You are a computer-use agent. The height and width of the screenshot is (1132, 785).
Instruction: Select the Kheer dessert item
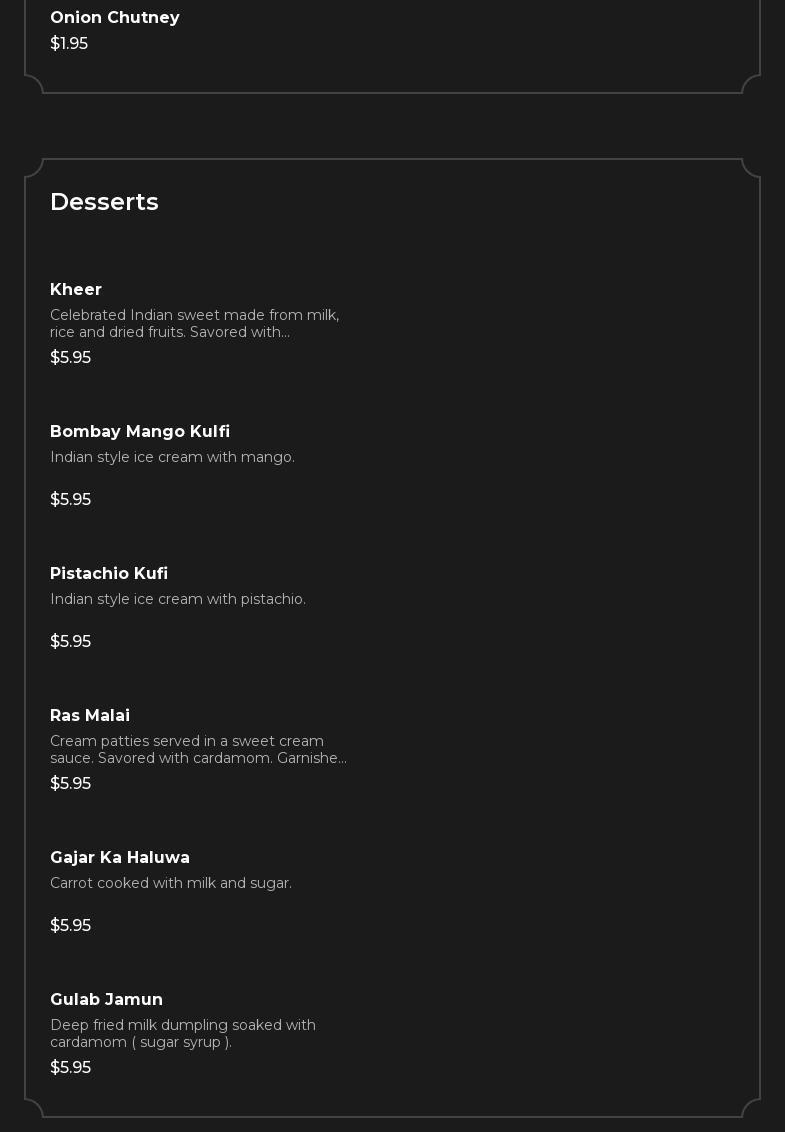coord(76,290)
